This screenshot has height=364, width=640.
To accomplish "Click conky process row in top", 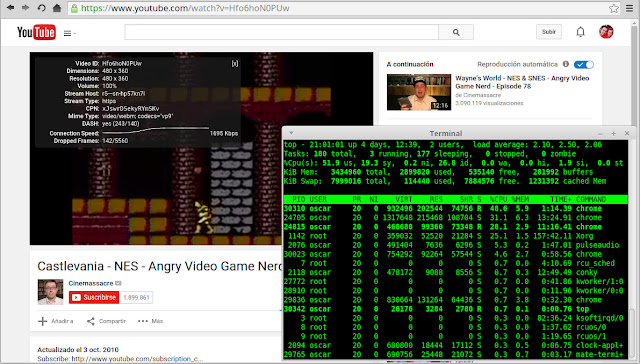I will (456, 273).
